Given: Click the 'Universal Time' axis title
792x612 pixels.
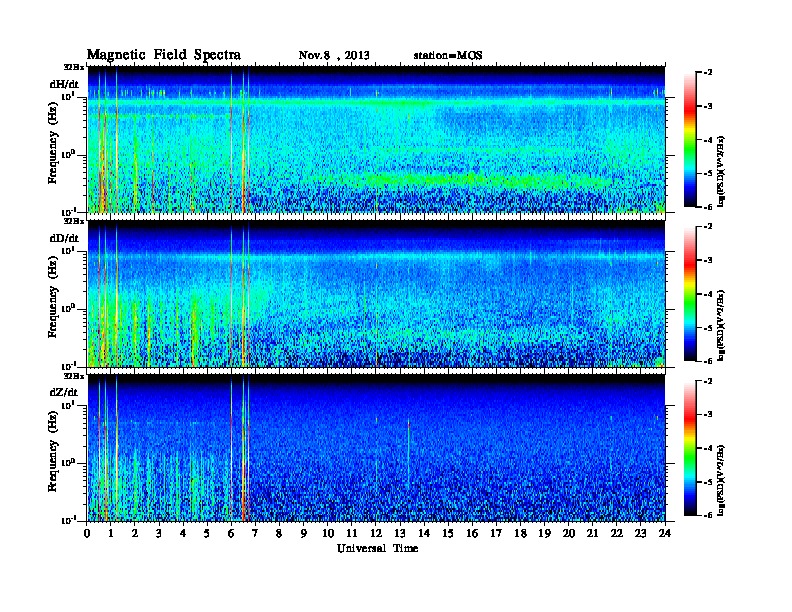Looking at the screenshot, I should pyautogui.click(x=377, y=548).
